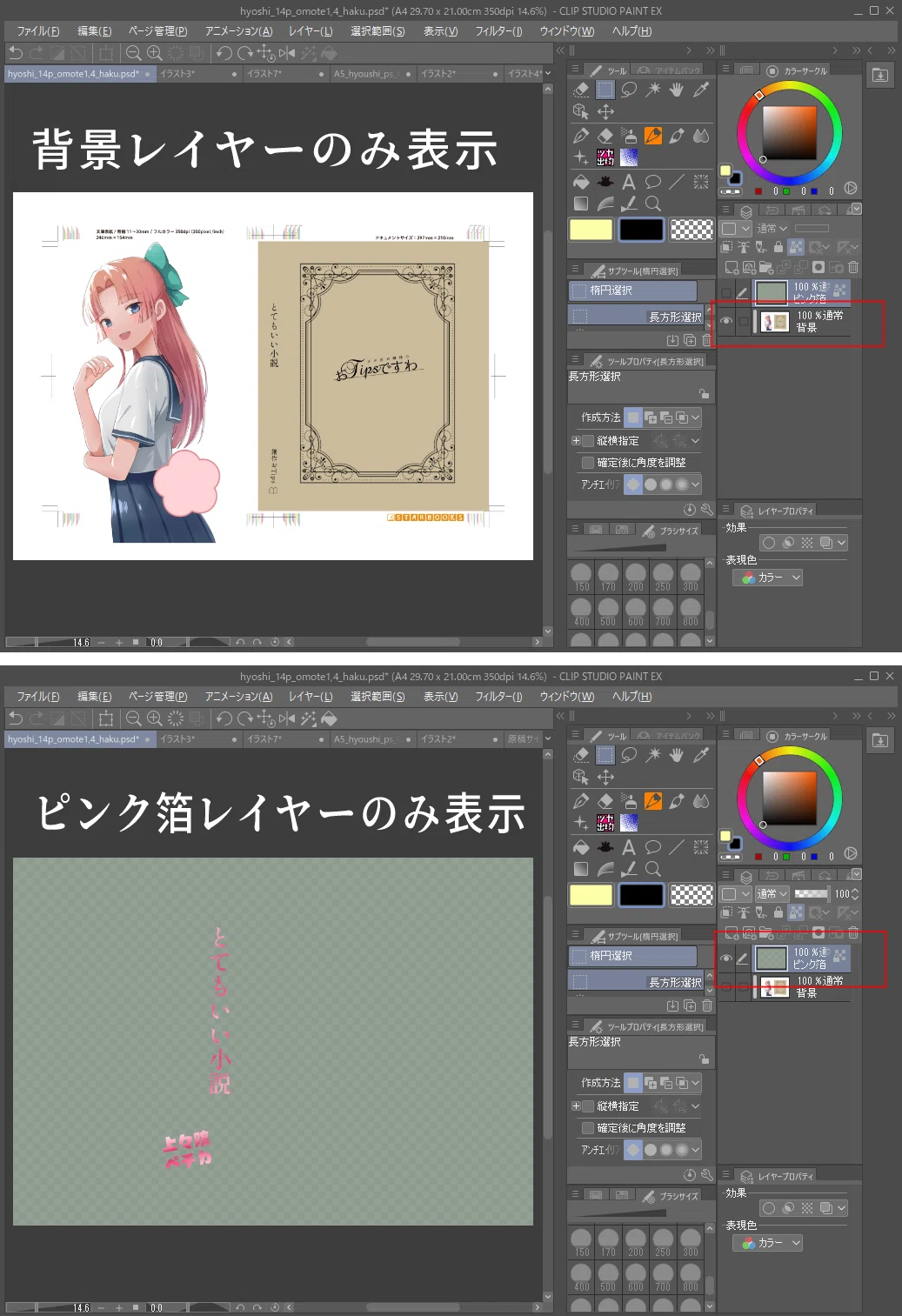Open Material download panel in 背景レイヤー window
902x1316 pixels.
tap(880, 76)
